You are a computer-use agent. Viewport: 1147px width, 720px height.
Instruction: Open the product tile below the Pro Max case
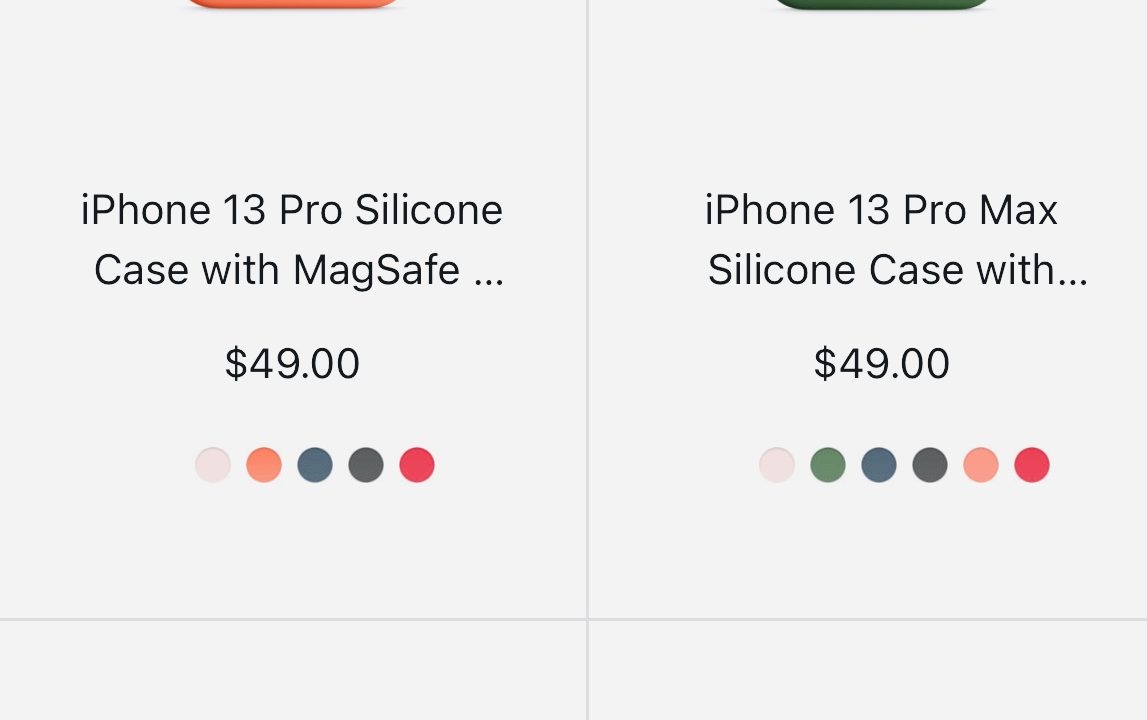pos(868,672)
